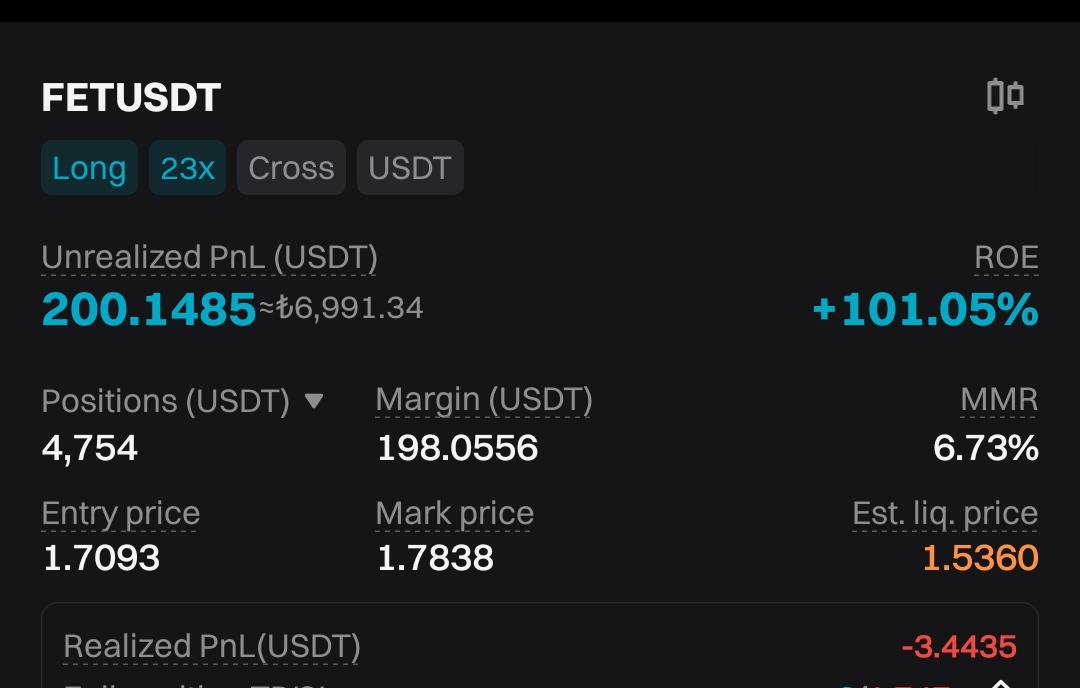1080x688 pixels.
Task: Tap the +101.05% ROE value
Action: [925, 309]
